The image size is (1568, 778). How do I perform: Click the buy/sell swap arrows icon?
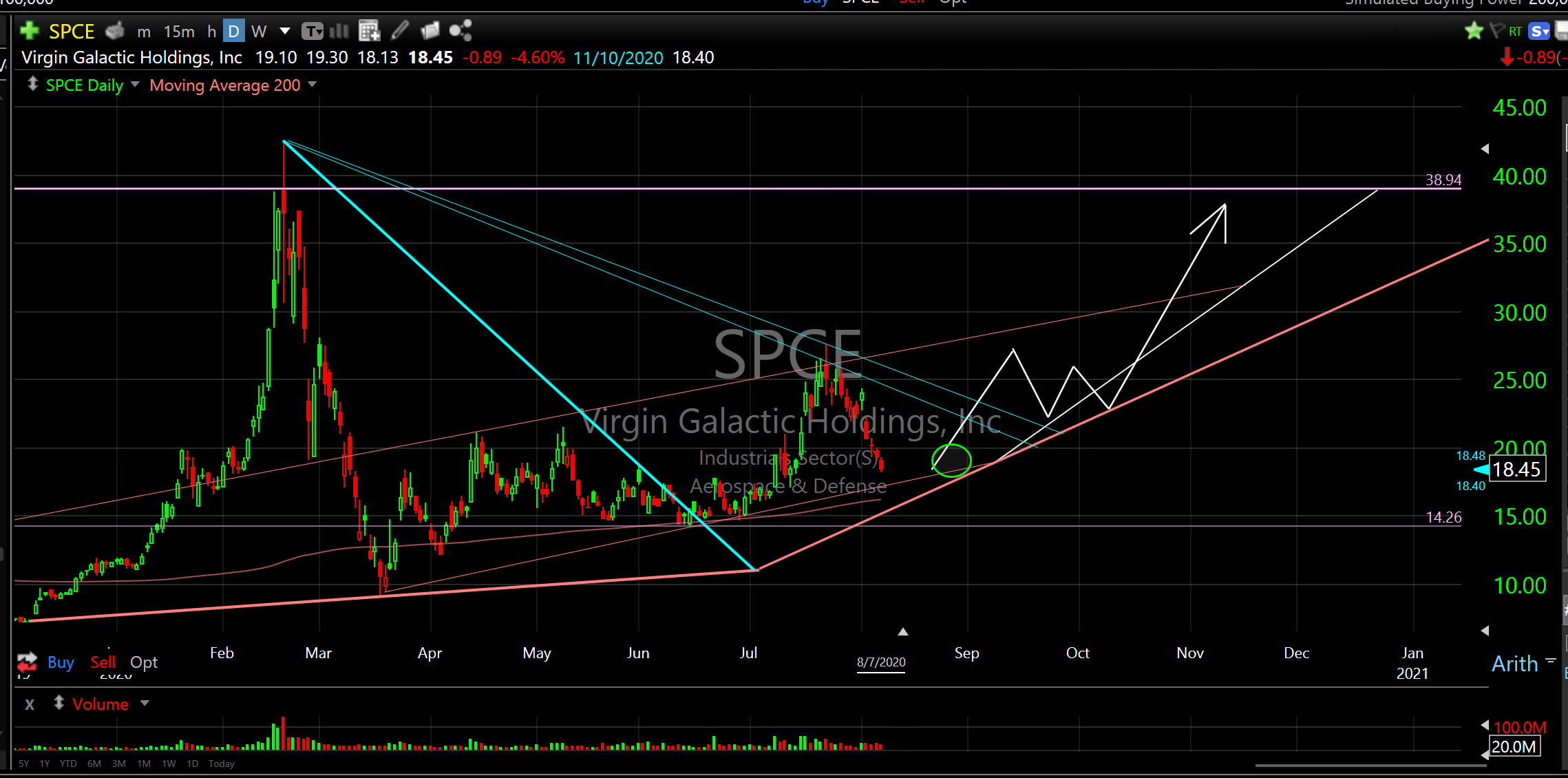27,662
